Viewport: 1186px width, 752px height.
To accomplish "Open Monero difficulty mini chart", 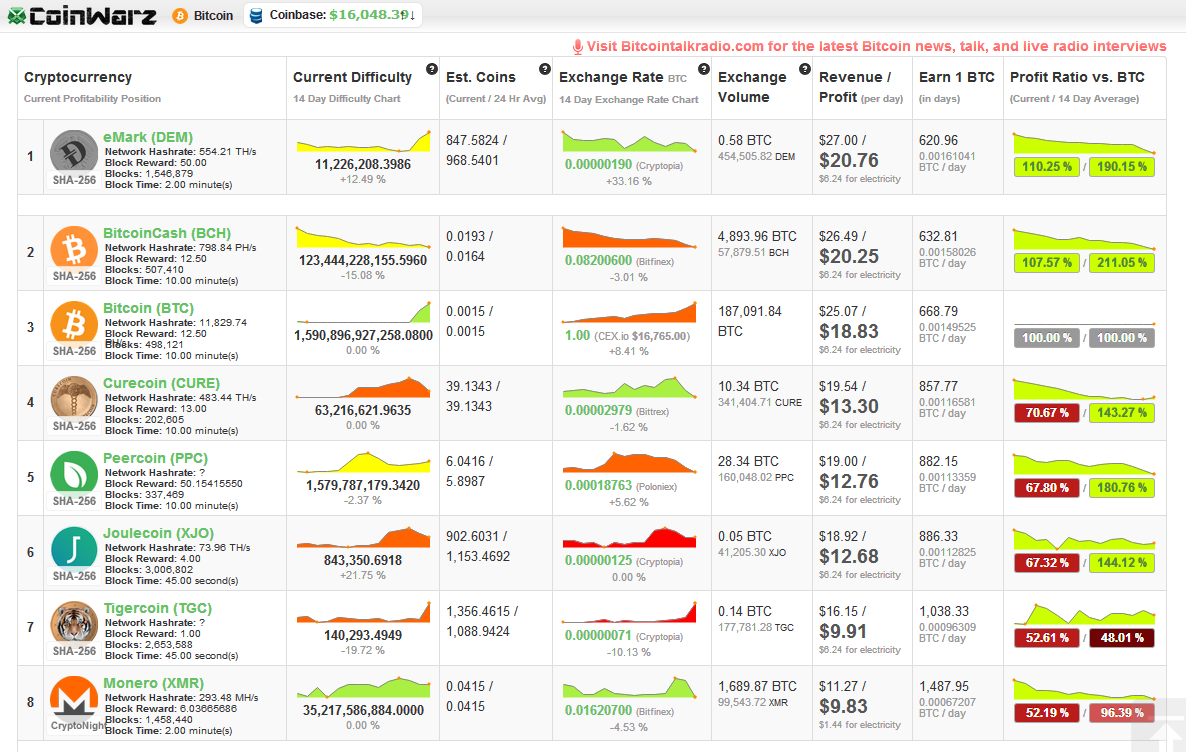I will [x=363, y=687].
